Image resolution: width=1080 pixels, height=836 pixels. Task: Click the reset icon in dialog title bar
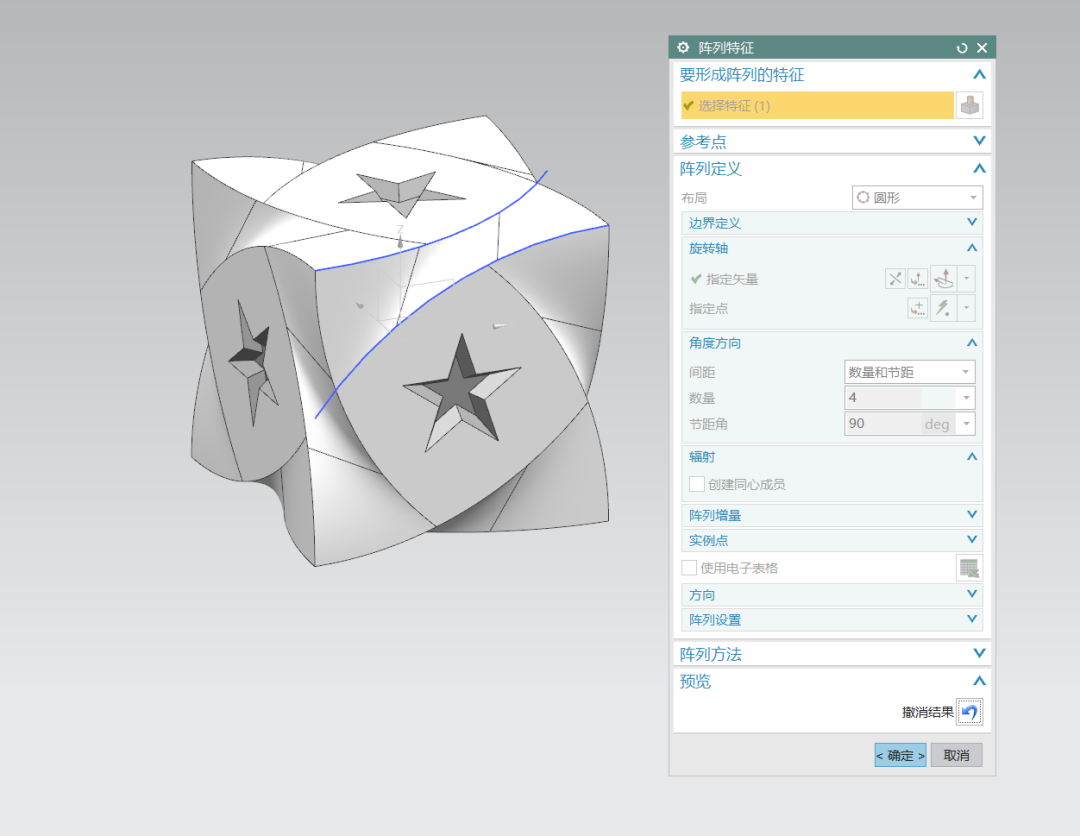(x=962, y=48)
